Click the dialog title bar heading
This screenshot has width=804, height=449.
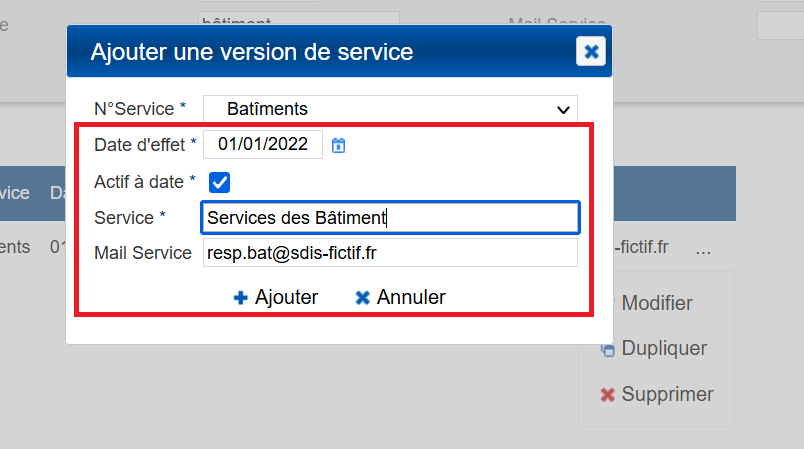(252, 52)
